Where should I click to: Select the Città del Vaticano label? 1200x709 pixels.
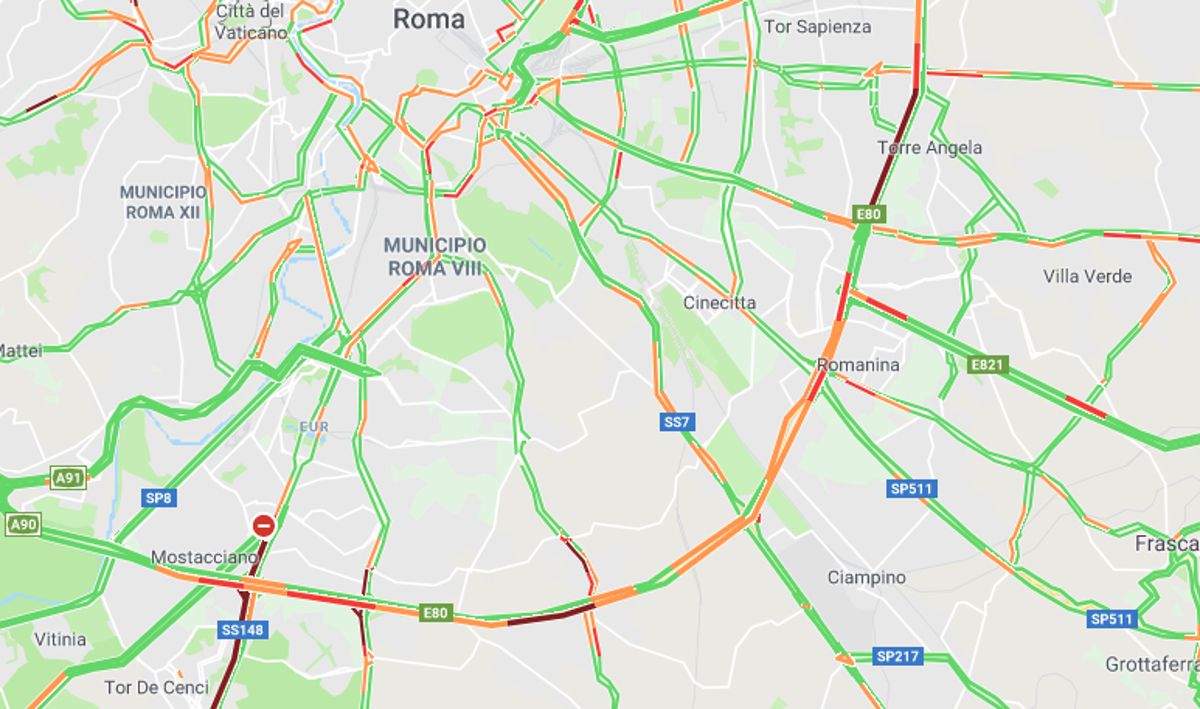pyautogui.click(x=252, y=21)
